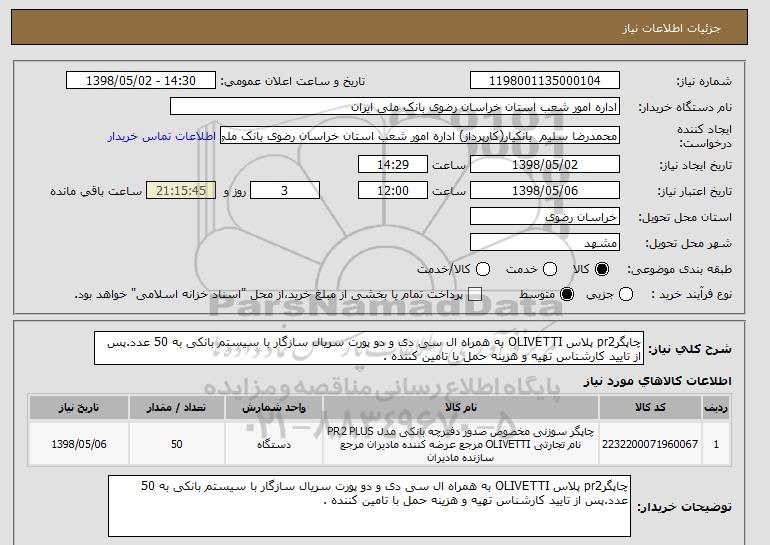Click the ساعت باقی مانده label
770x545 pixels.
[x=96, y=191]
